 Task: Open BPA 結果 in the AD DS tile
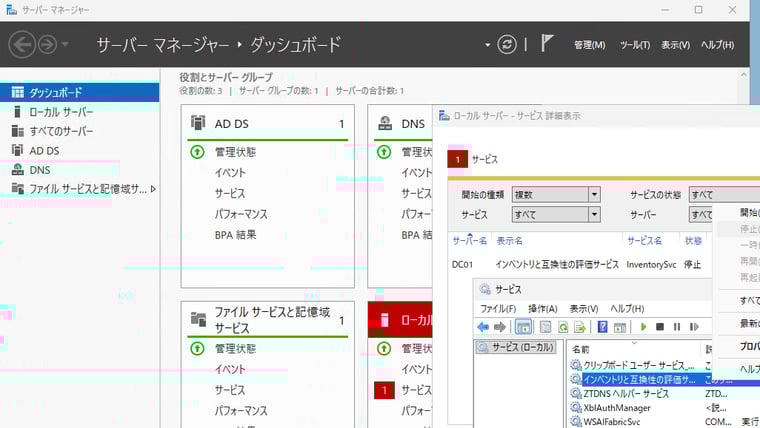click(x=235, y=235)
